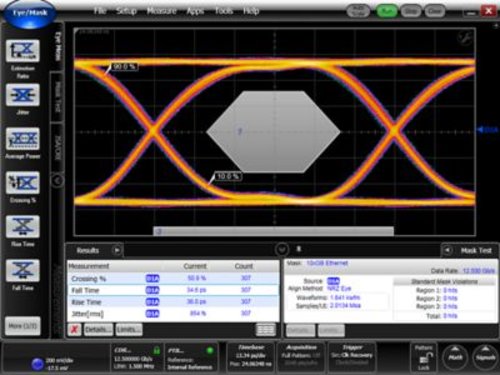Click the D1A badge in the Fall Time row
The image size is (500, 375).
click(x=152, y=290)
